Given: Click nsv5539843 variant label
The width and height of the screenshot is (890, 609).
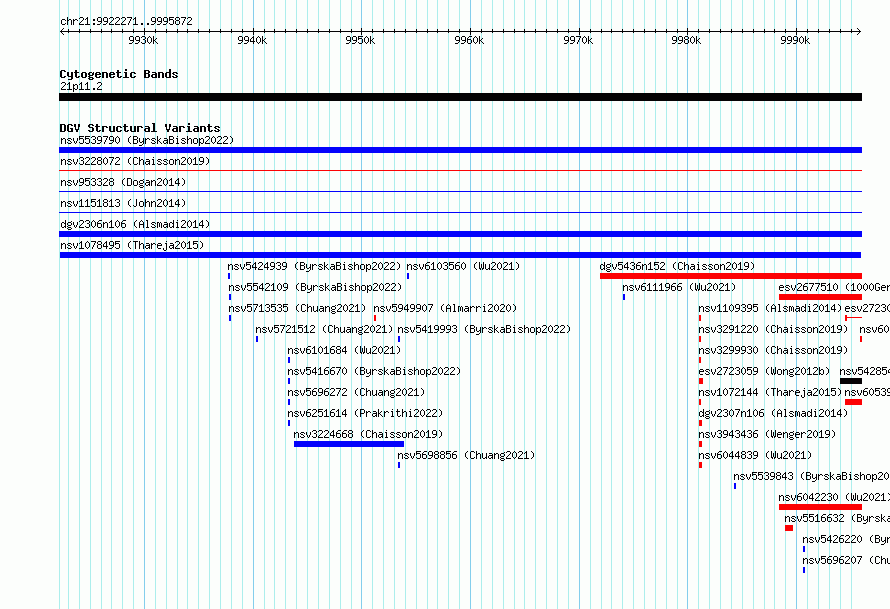Looking at the screenshot, I should pos(811,476).
